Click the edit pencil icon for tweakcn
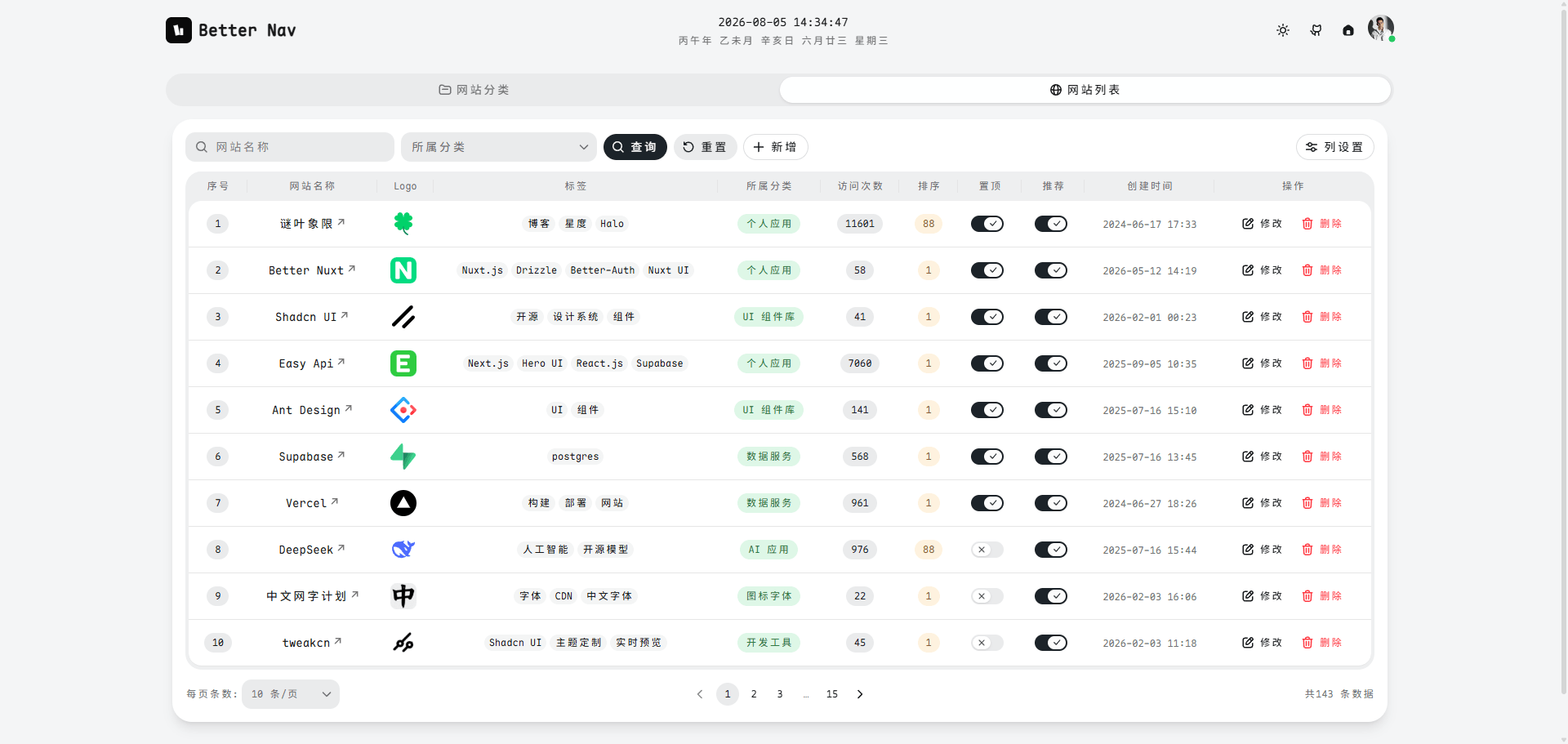 [1248, 643]
